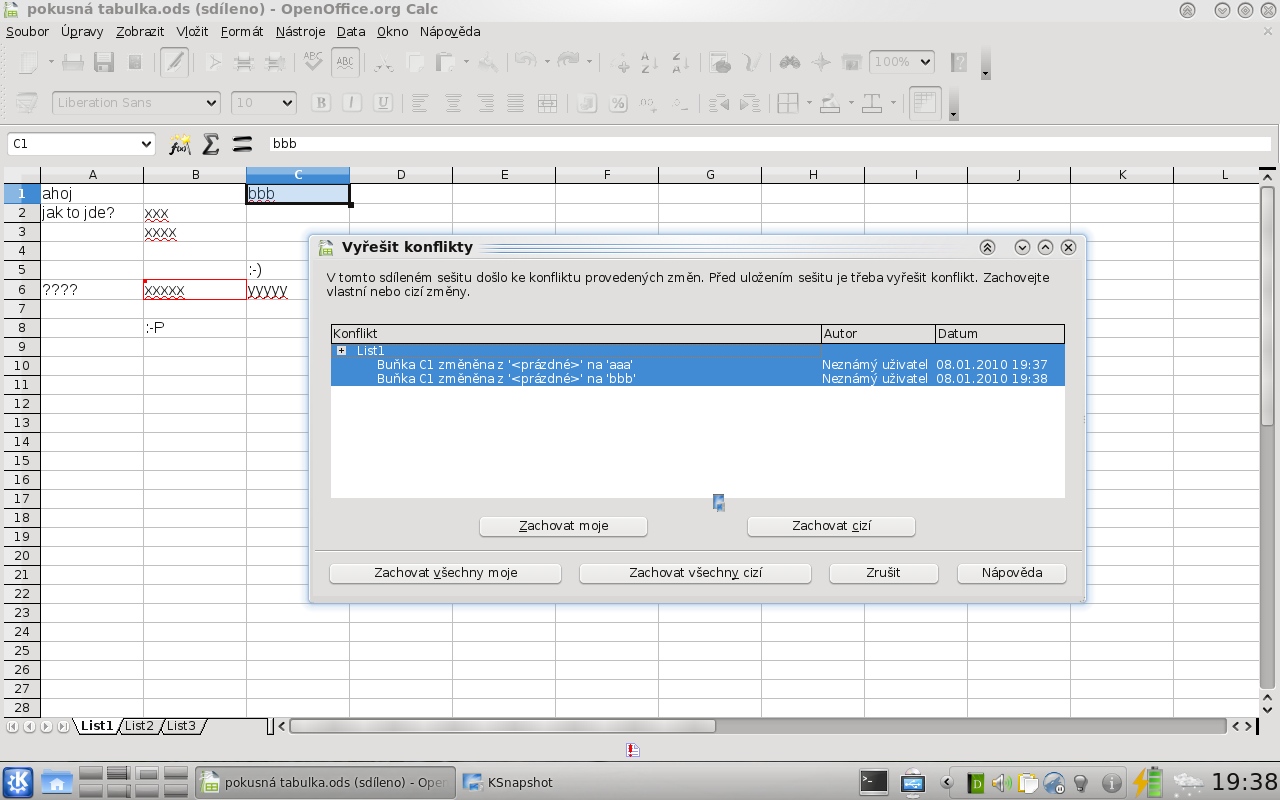Open the Zobrazit menu
The width and height of the screenshot is (1280, 800).
coord(140,31)
